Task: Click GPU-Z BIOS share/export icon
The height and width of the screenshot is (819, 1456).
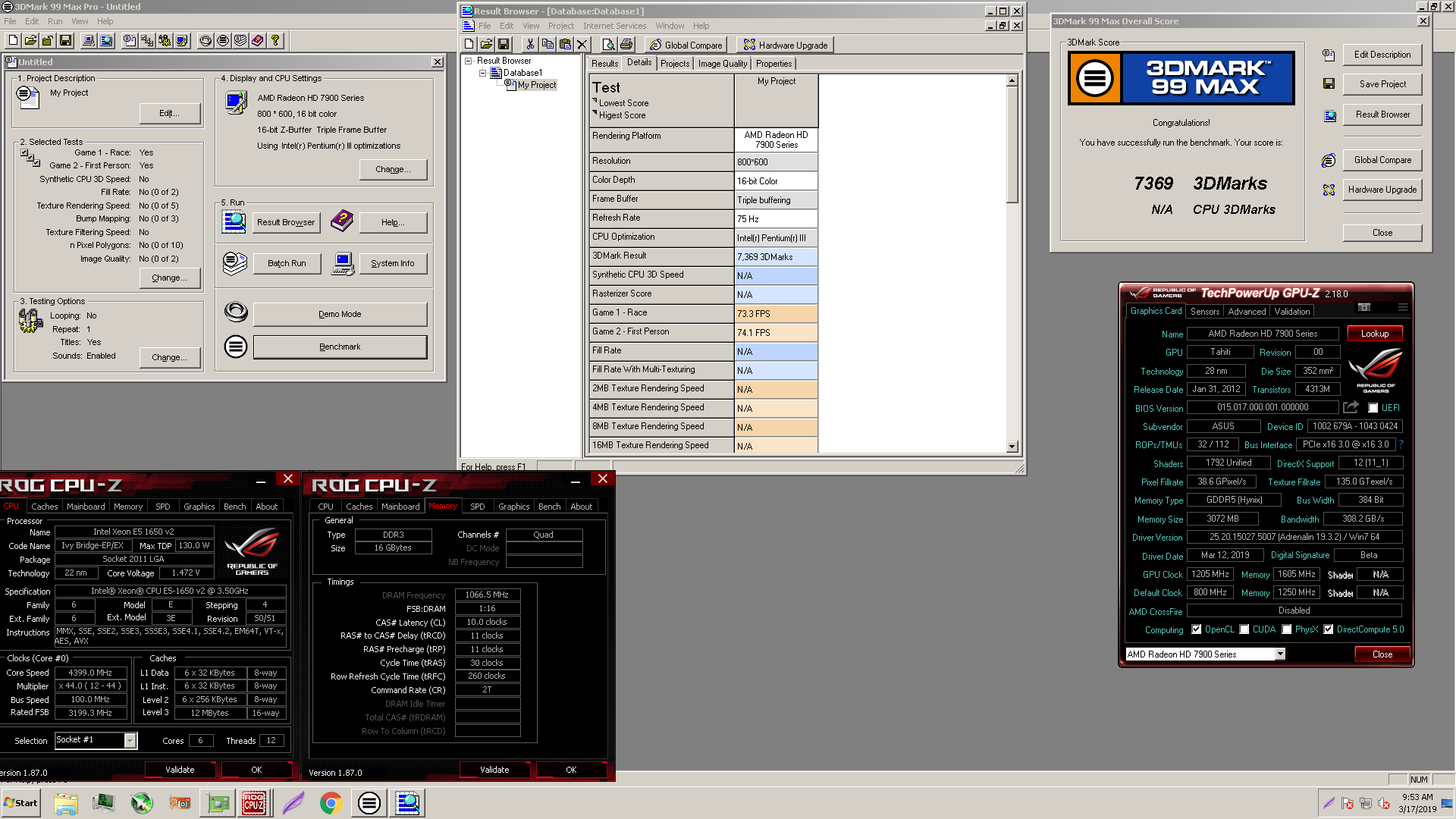Action: pyautogui.click(x=1351, y=407)
